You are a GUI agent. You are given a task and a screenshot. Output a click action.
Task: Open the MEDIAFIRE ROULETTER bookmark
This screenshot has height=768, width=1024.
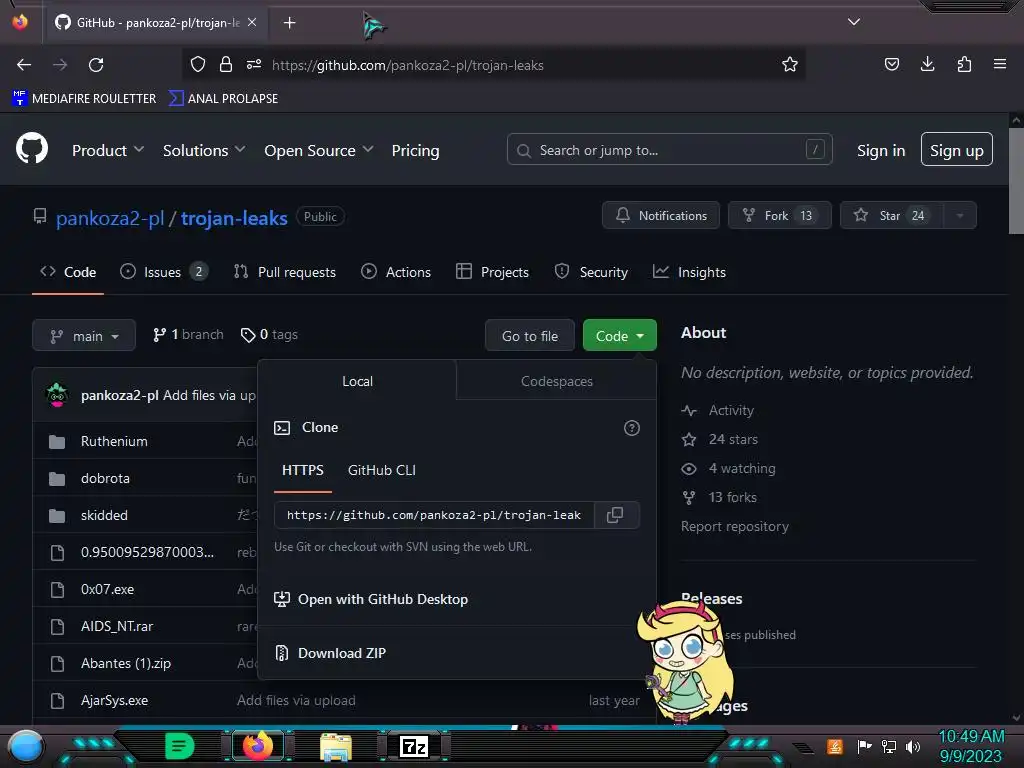pos(84,99)
